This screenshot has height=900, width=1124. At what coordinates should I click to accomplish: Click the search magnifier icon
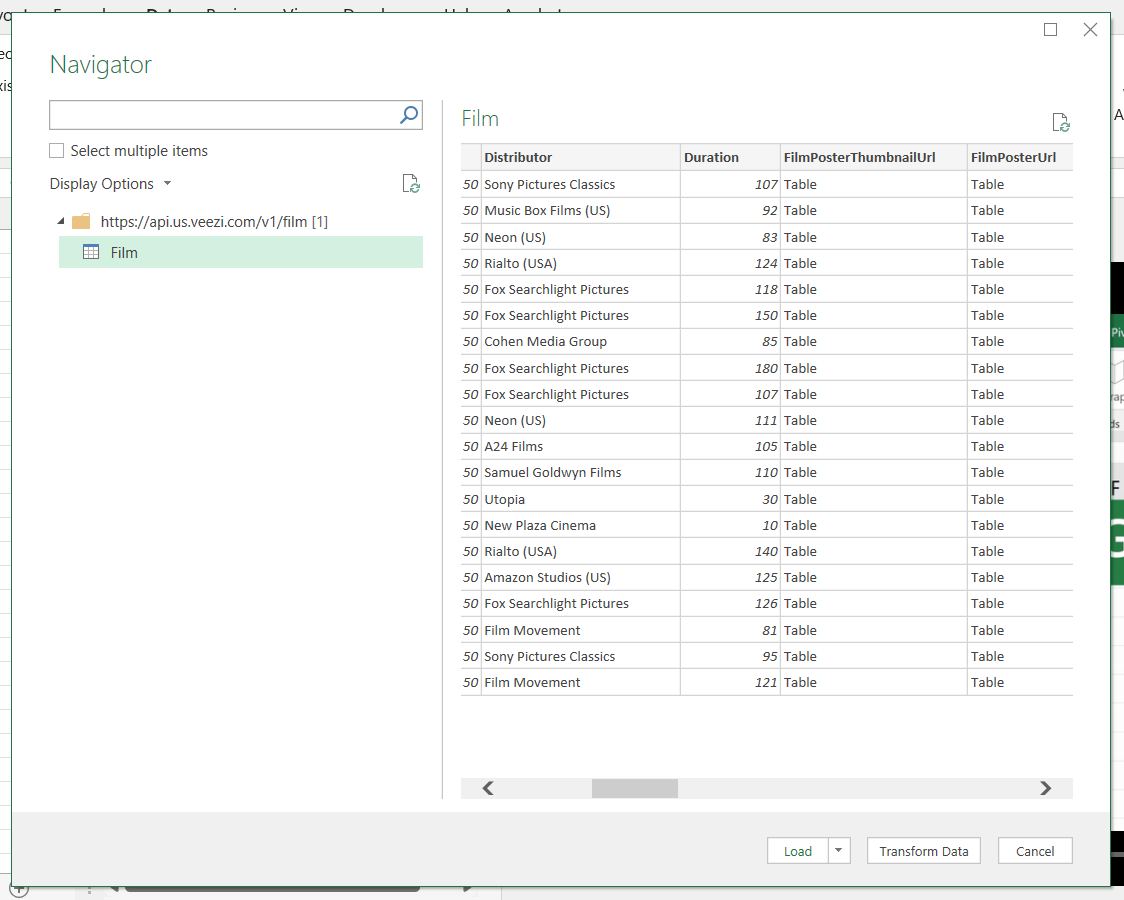coord(408,114)
